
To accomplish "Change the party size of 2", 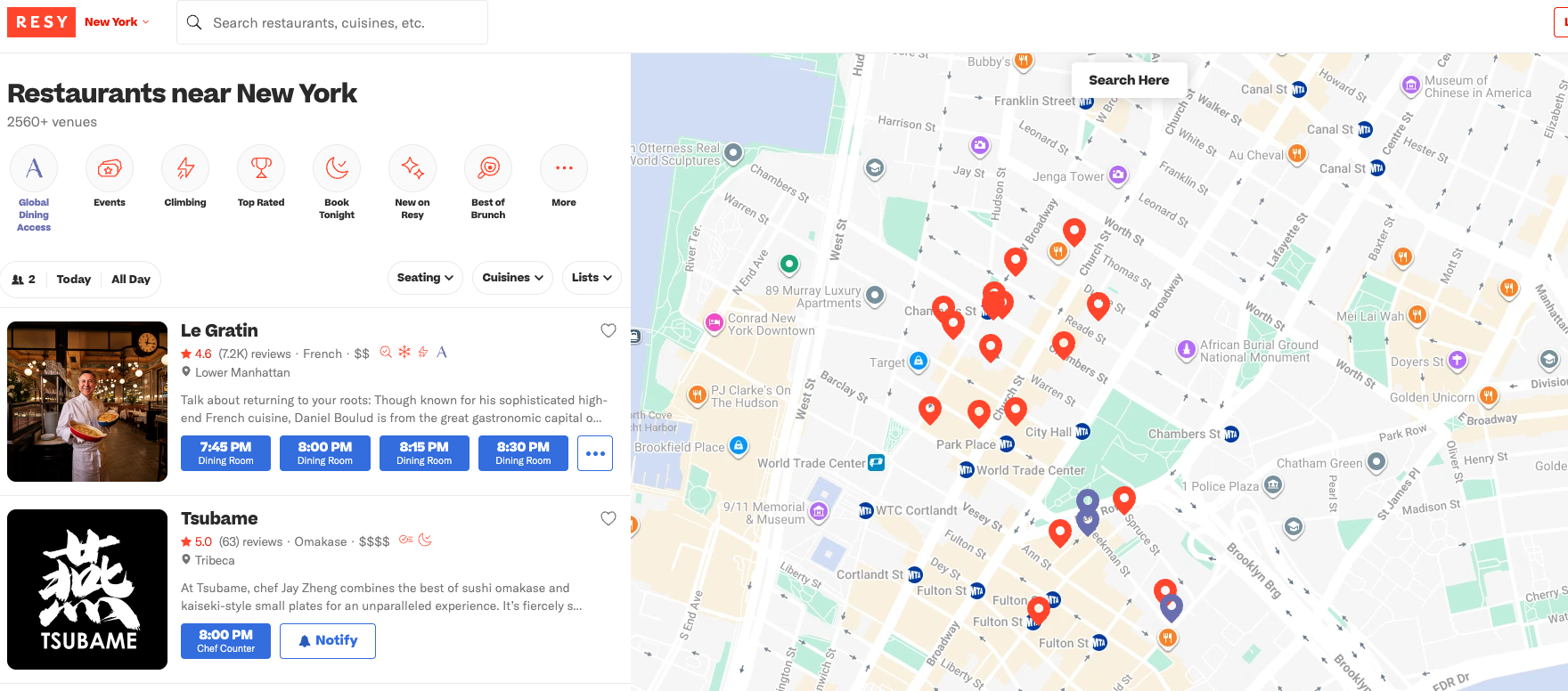I will click(x=23, y=280).
